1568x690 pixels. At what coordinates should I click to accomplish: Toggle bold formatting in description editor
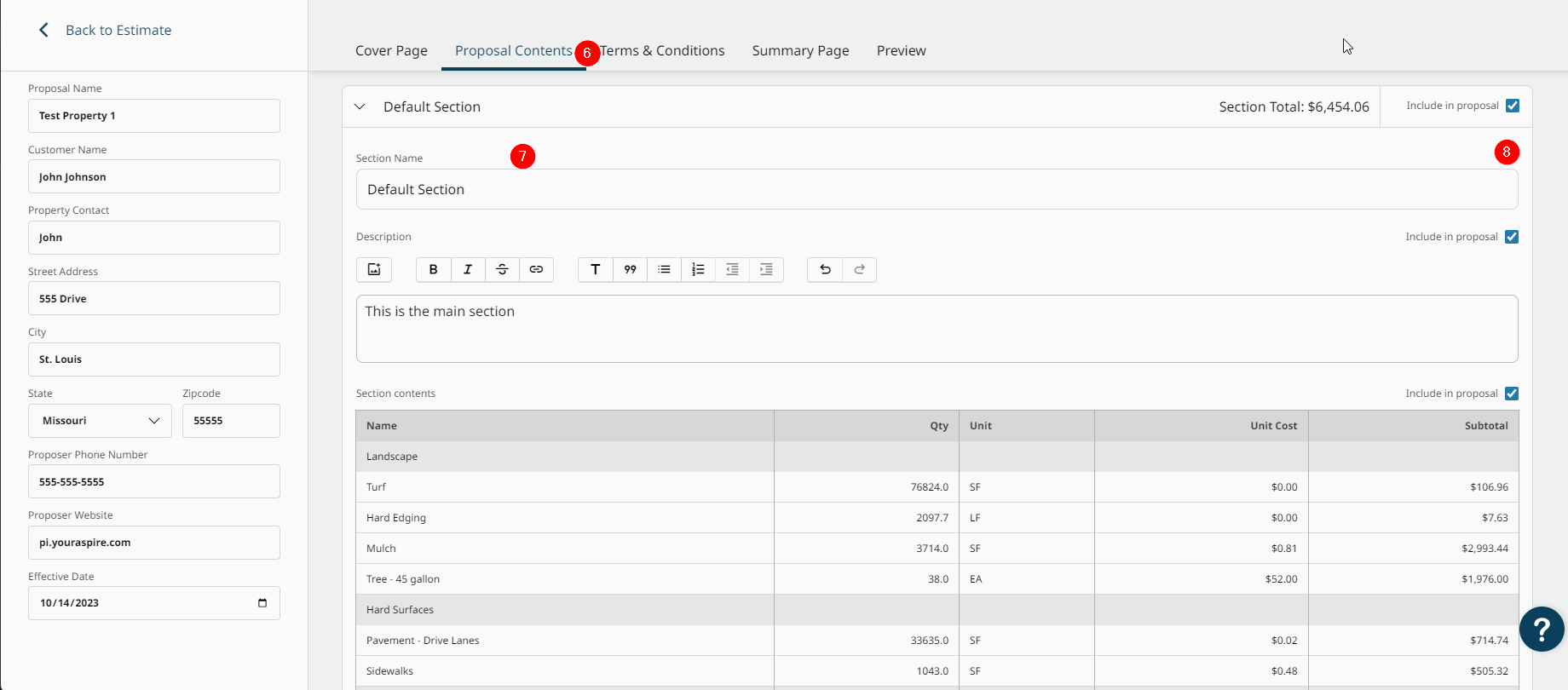pos(433,269)
